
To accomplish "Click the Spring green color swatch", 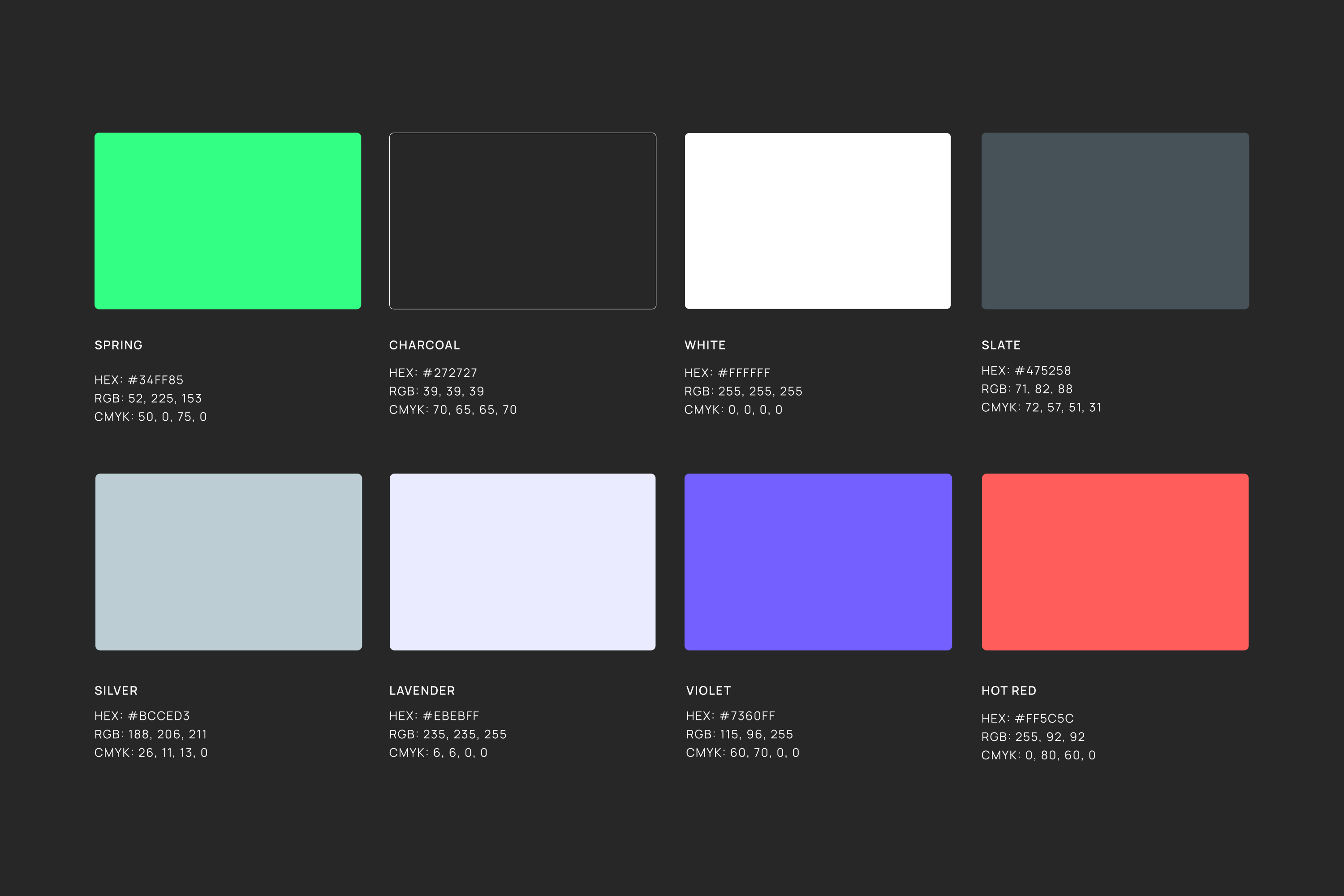I will (x=228, y=220).
